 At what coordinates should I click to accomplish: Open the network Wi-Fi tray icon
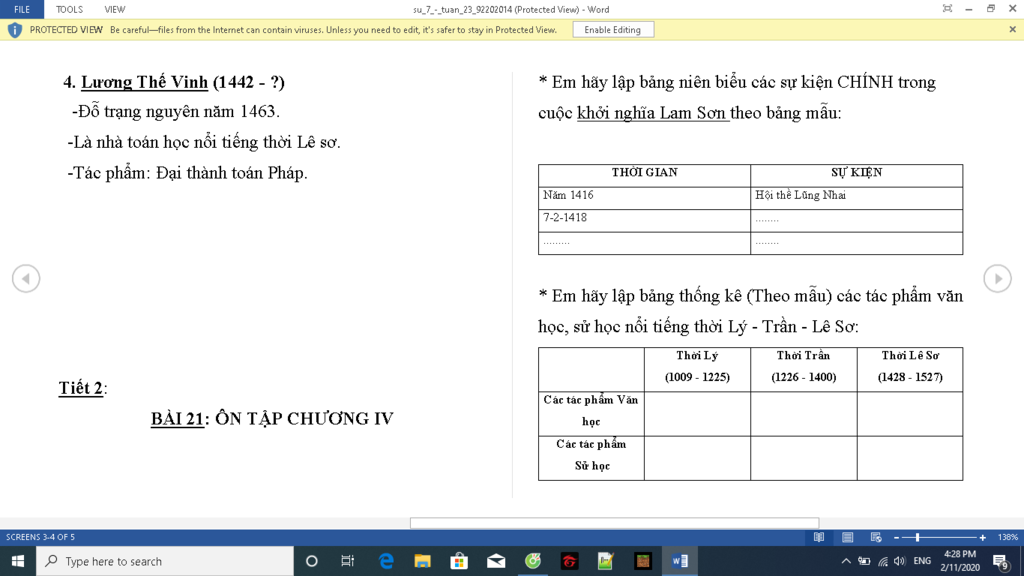pyautogui.click(x=883, y=561)
